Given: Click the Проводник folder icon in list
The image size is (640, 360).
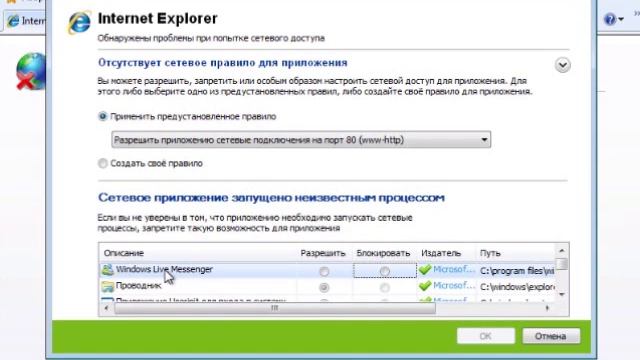Looking at the screenshot, I should [108, 287].
